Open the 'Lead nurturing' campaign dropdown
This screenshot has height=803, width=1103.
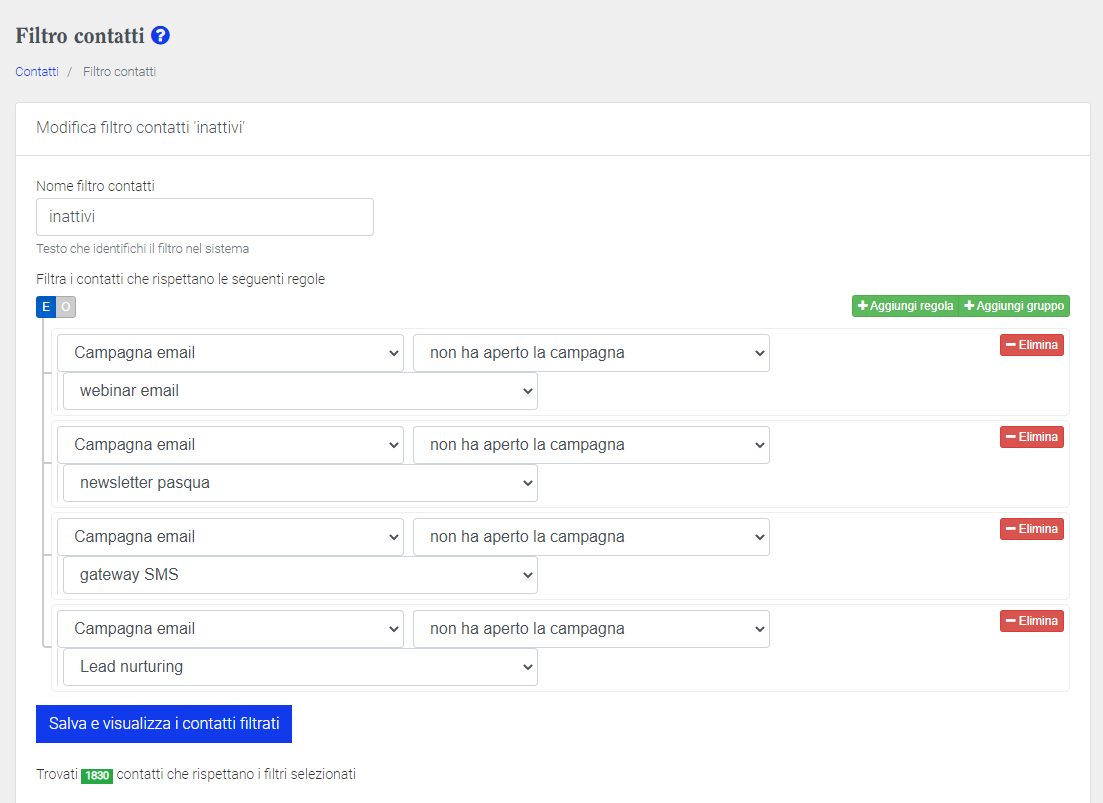coord(300,667)
